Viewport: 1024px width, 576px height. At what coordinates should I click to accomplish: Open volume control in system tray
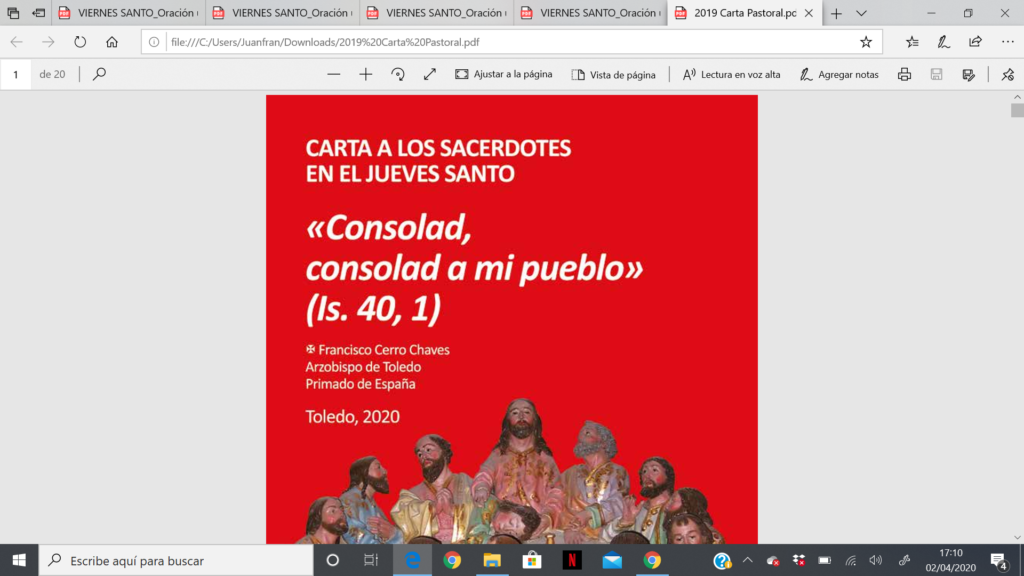coord(876,560)
